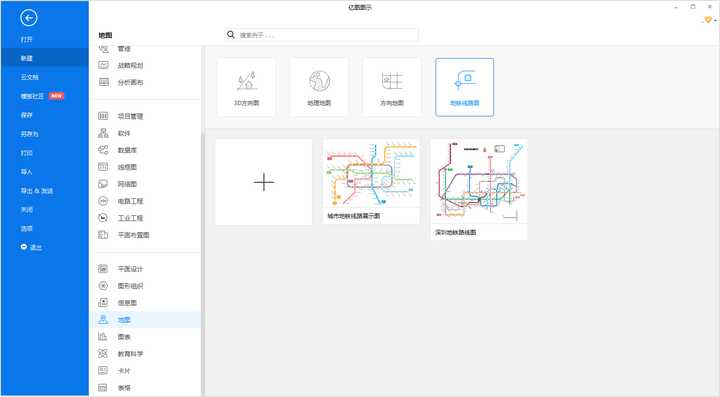720x397 pixels.
Task: Click 打印 in the sidebar
Action: coord(27,153)
